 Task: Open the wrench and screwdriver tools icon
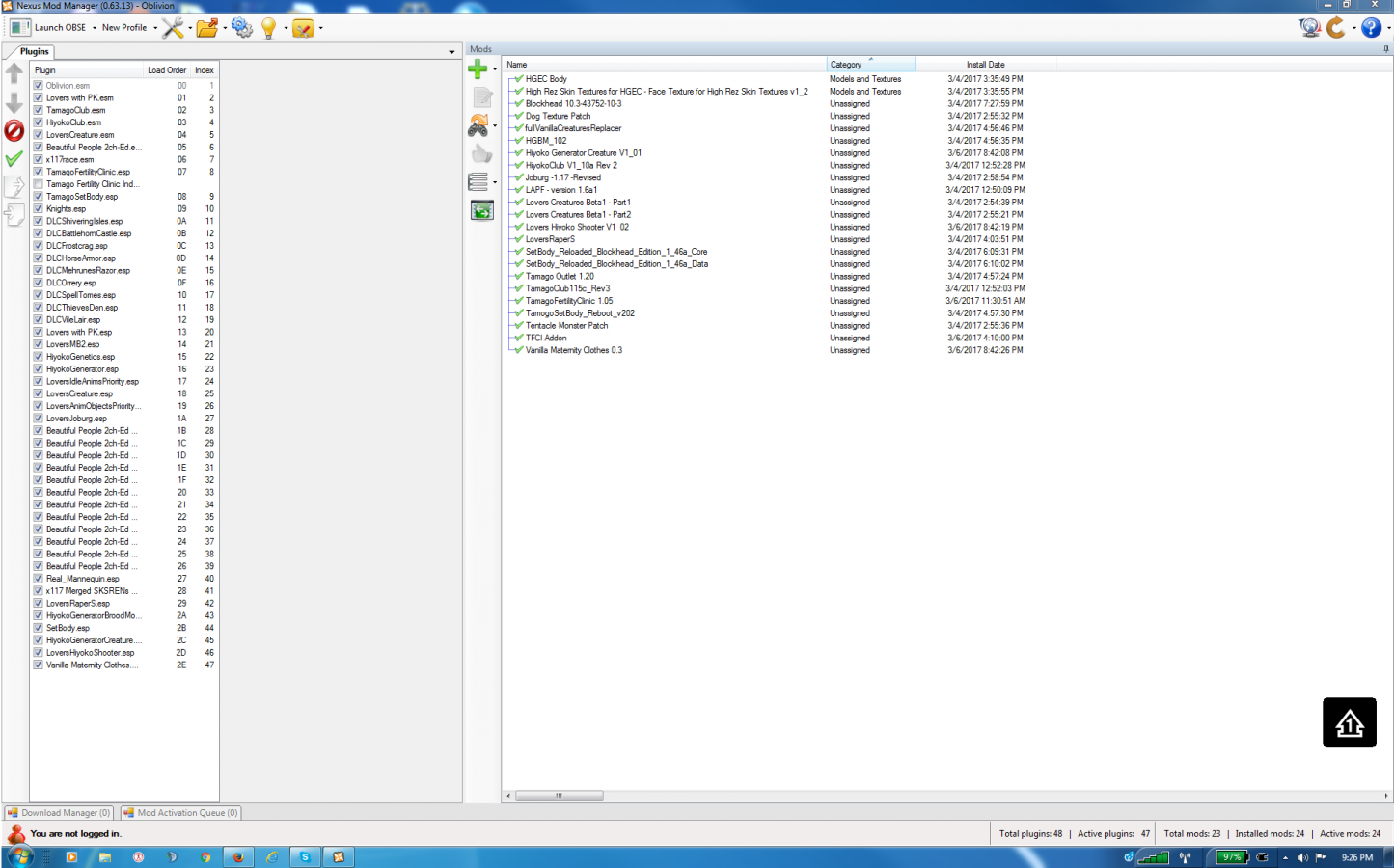[x=173, y=27]
